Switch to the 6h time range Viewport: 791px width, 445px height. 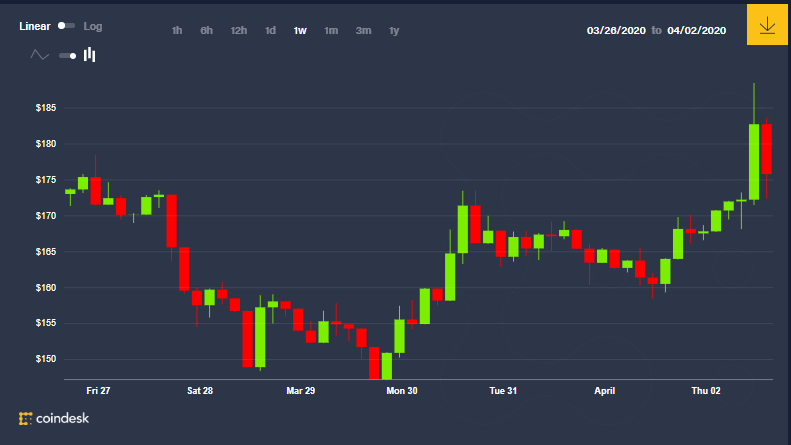pyautogui.click(x=206, y=31)
